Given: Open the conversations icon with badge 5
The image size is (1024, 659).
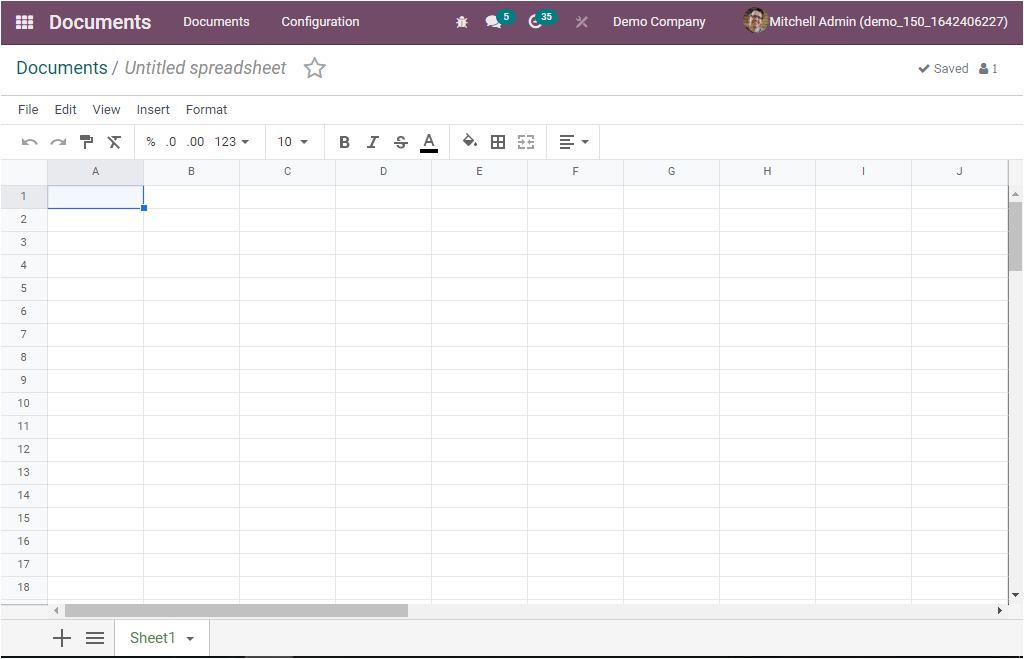Looking at the screenshot, I should click(499, 20).
